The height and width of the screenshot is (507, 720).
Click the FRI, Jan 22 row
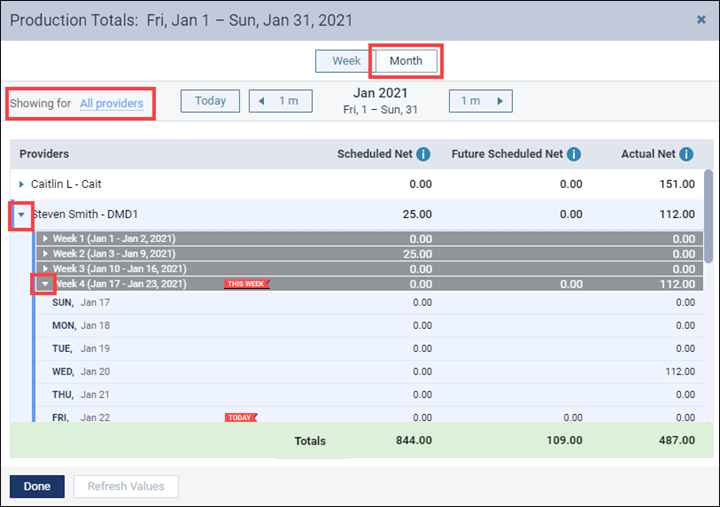click(x=370, y=415)
